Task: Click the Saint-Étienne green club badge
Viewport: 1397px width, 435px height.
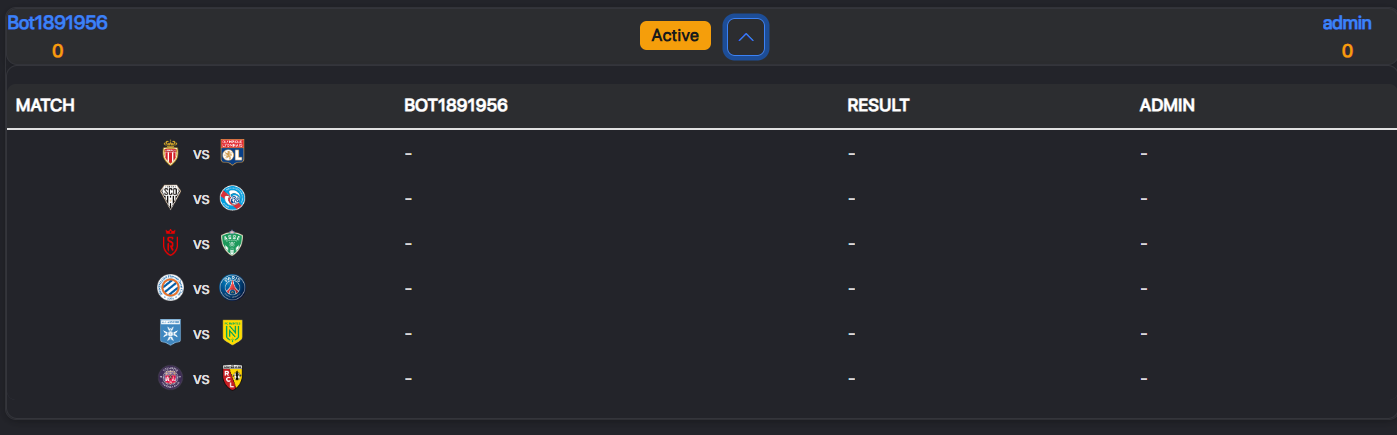Action: 232,243
